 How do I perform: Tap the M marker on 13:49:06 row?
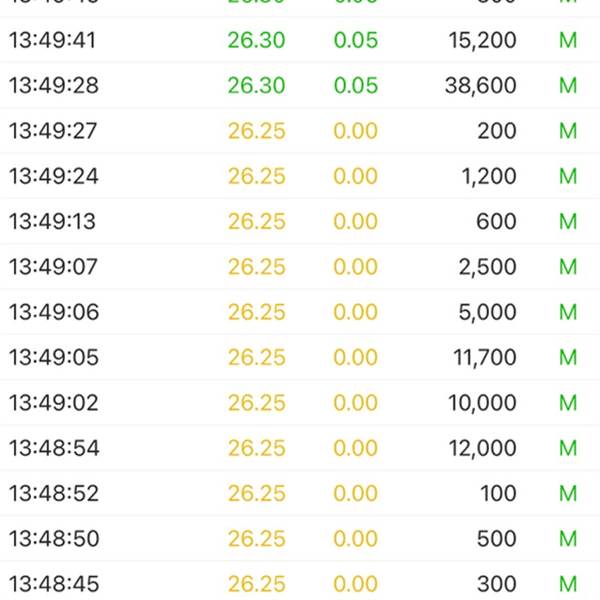568,312
